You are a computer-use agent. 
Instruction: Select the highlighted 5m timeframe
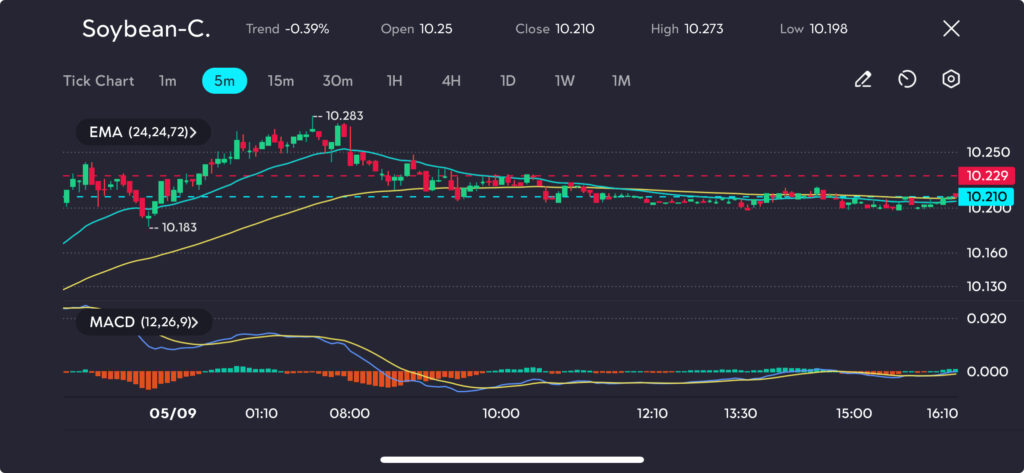pyautogui.click(x=224, y=81)
